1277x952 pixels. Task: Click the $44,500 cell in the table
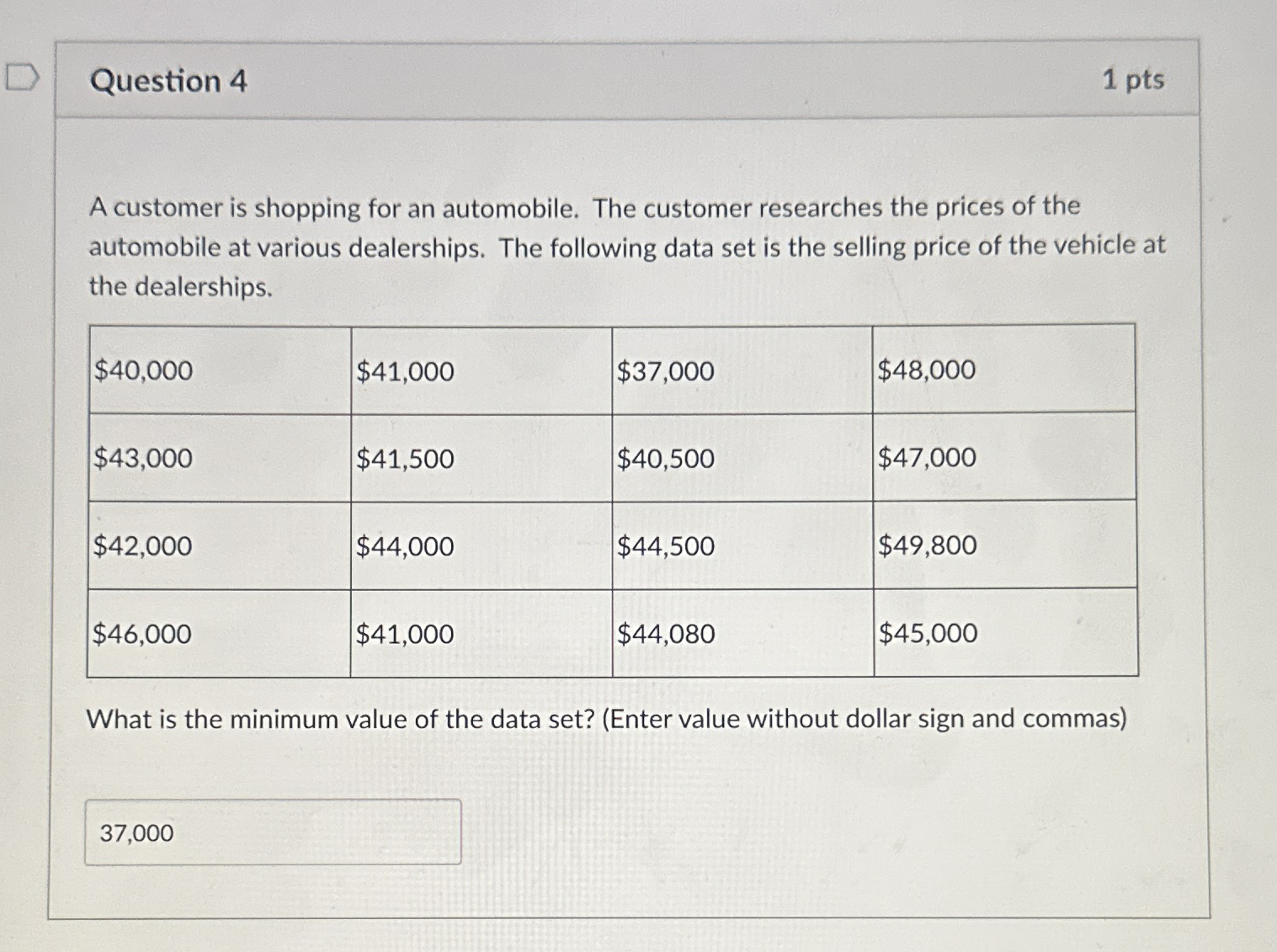click(x=664, y=545)
